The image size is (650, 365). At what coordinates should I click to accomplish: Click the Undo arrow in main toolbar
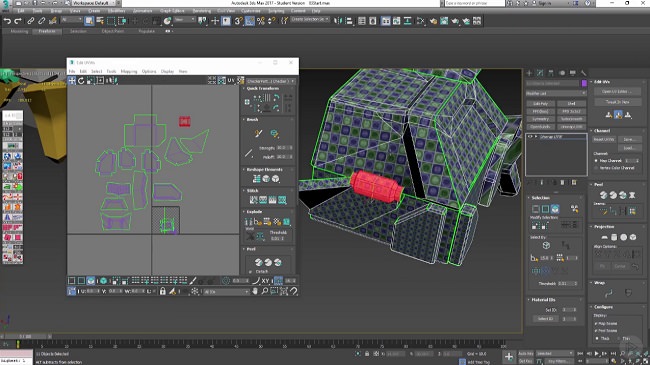[x=7, y=21]
